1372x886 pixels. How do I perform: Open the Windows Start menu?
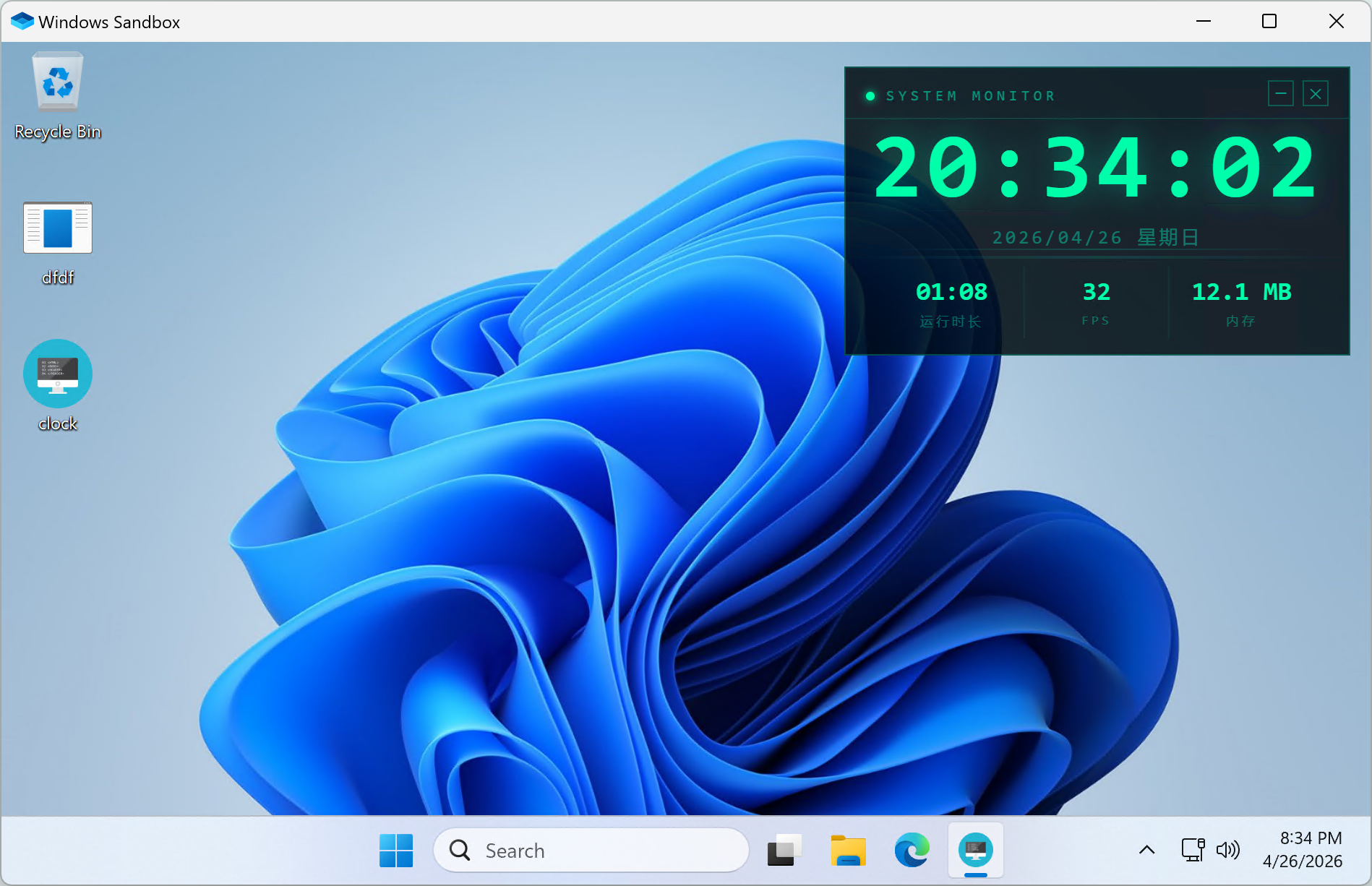tap(396, 851)
